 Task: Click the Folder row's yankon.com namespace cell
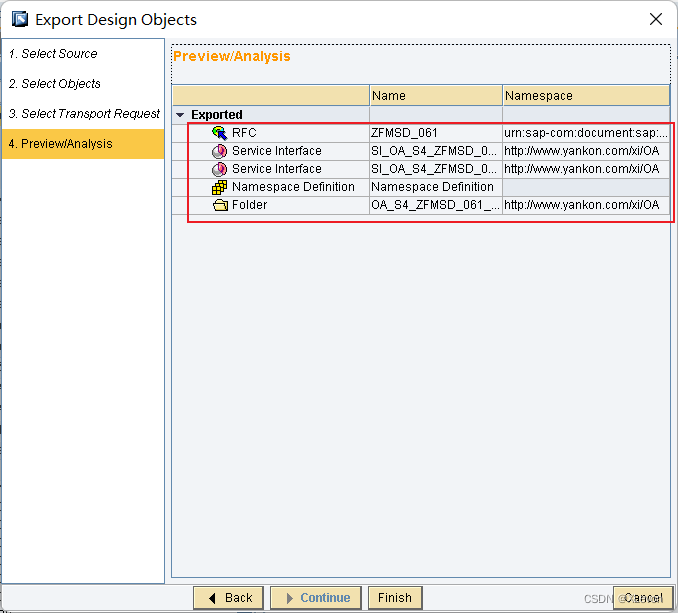[x=586, y=205]
